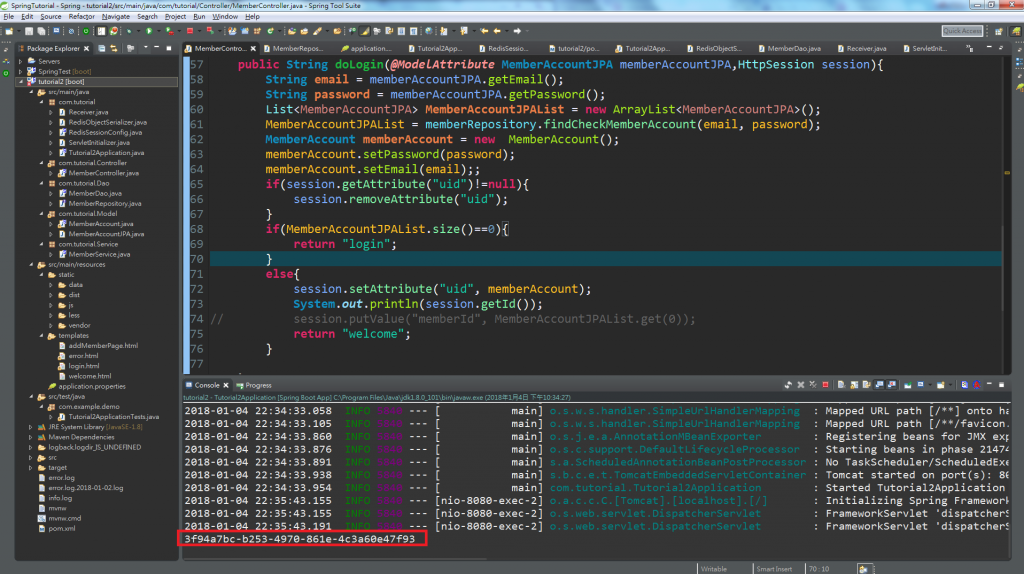
Task: Click the Clear Console icon
Action: [x=841, y=385]
